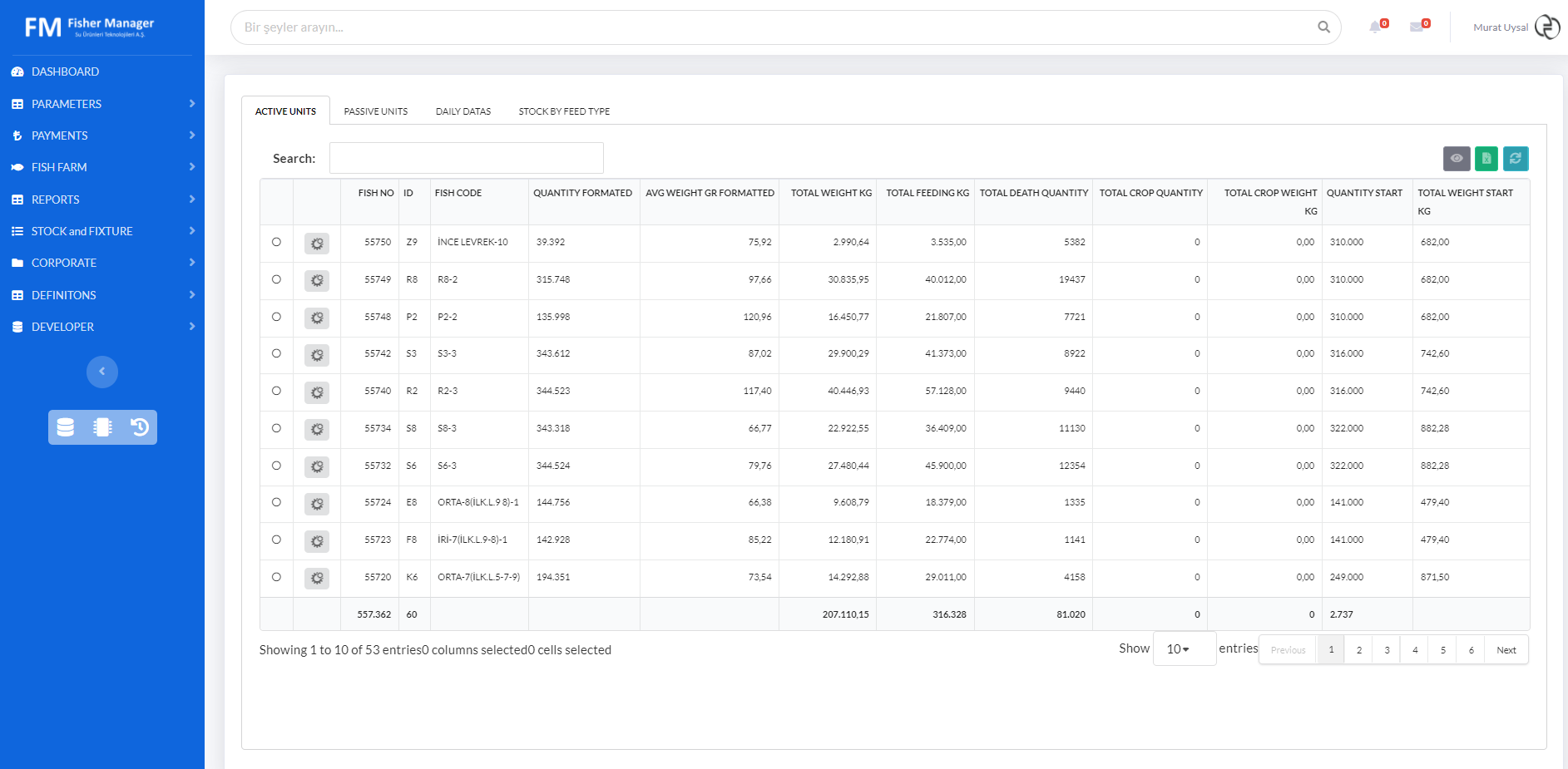Expand Stock and Fixture sidebar menu

(102, 231)
